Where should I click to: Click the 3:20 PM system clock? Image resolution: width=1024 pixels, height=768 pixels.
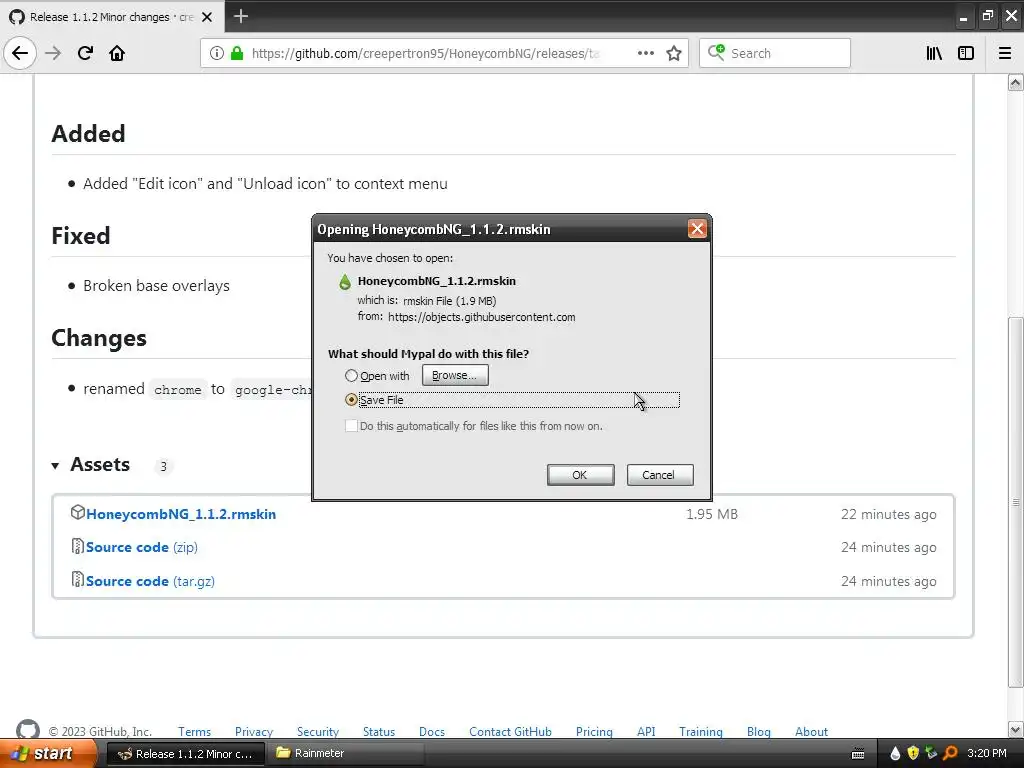[987, 753]
